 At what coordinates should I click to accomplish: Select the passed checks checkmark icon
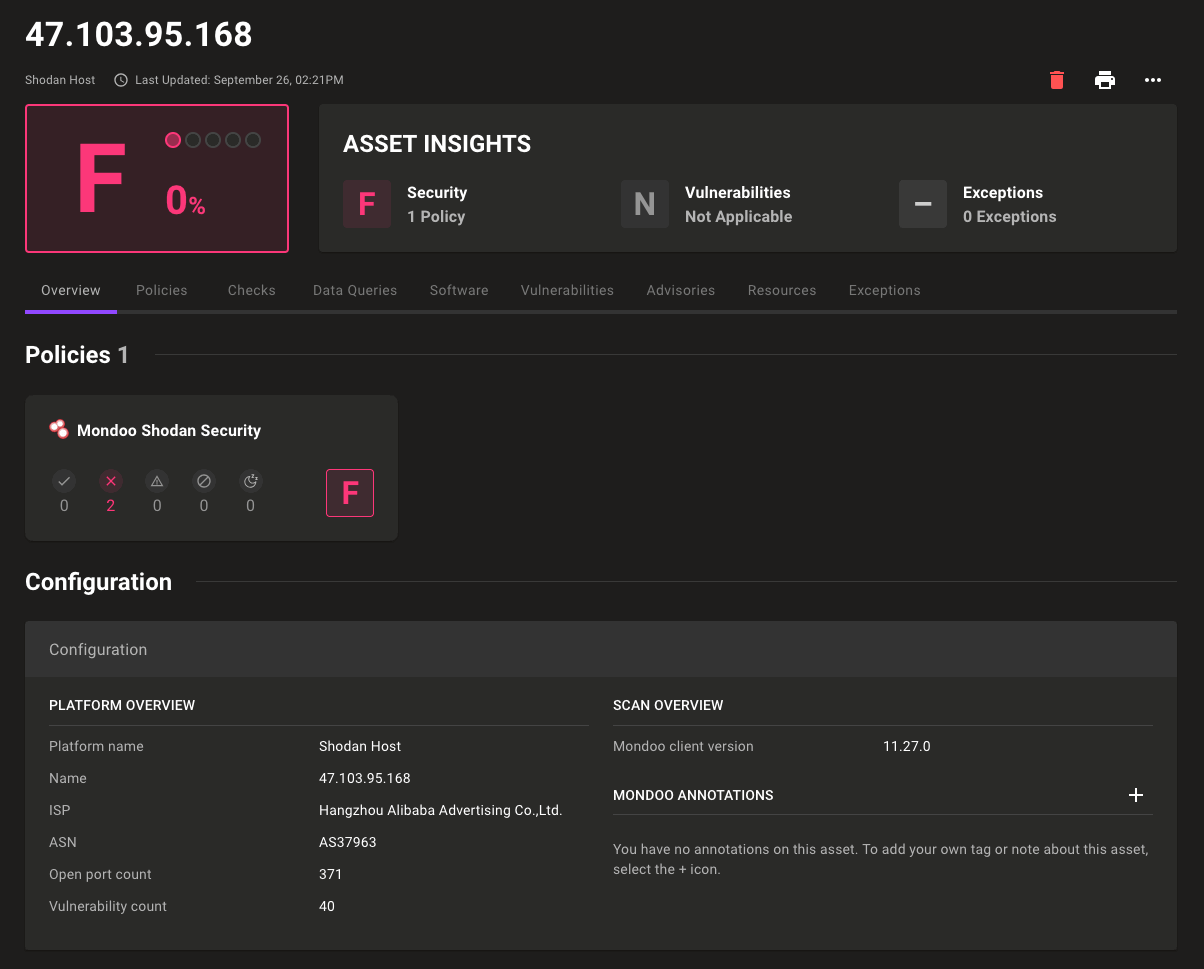click(x=63, y=480)
